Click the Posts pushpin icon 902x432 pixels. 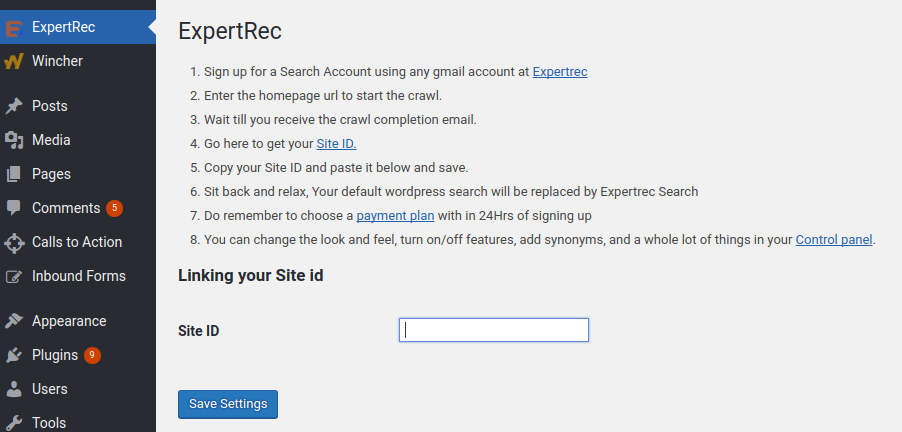tap(14, 106)
